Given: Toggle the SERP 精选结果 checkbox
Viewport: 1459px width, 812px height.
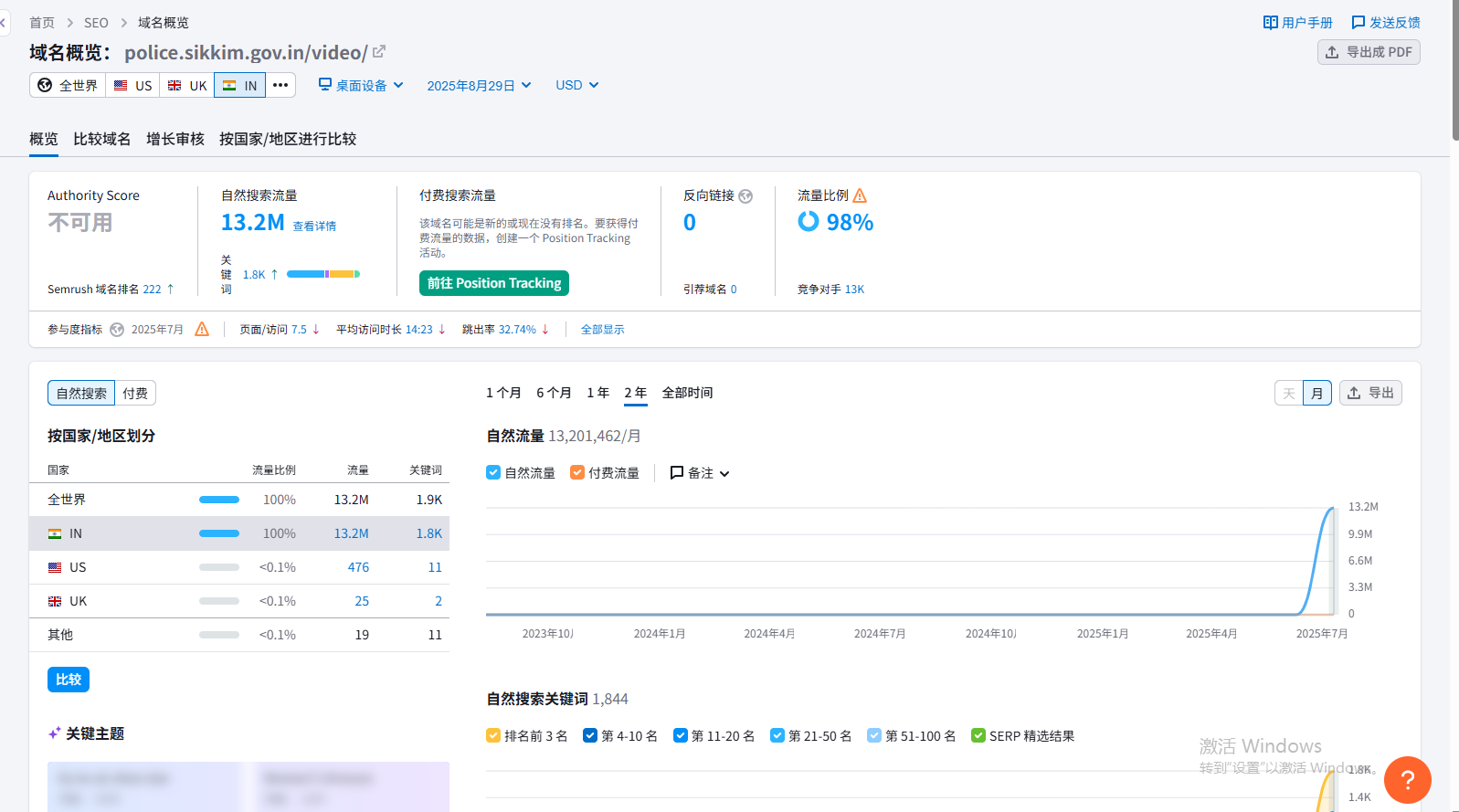Looking at the screenshot, I should pos(978,736).
